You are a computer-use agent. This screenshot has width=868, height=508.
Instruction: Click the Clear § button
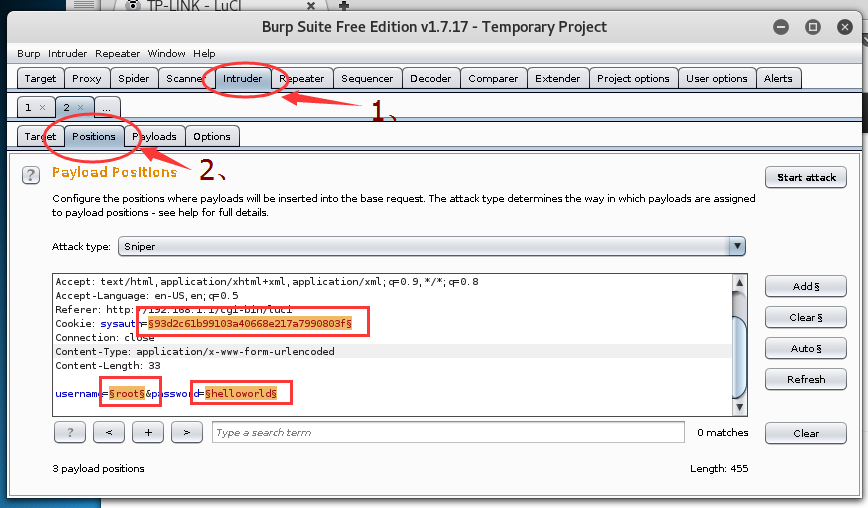point(806,318)
